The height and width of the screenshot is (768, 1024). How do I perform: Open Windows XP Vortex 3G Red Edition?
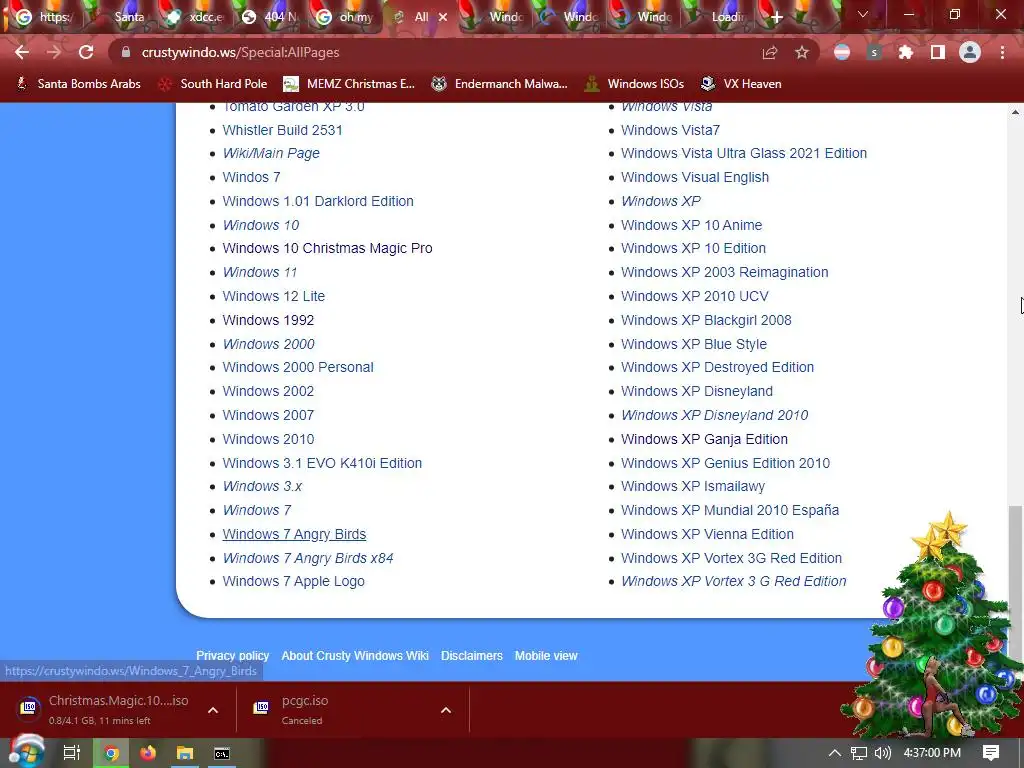tap(731, 558)
